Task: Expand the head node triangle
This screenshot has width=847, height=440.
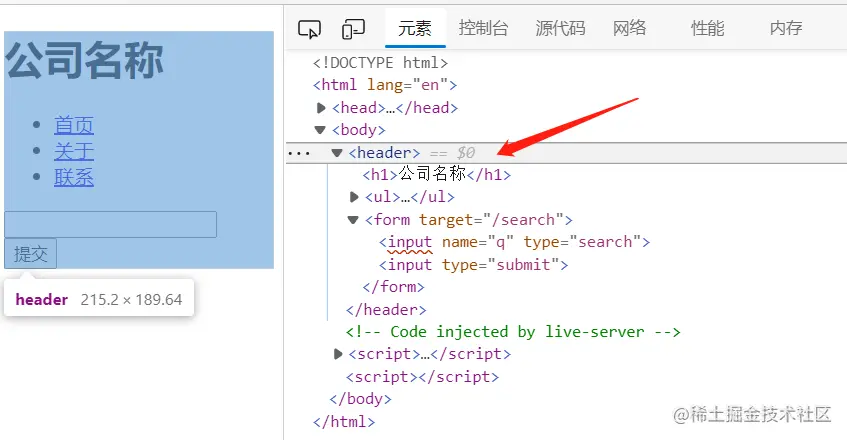Action: (321, 108)
